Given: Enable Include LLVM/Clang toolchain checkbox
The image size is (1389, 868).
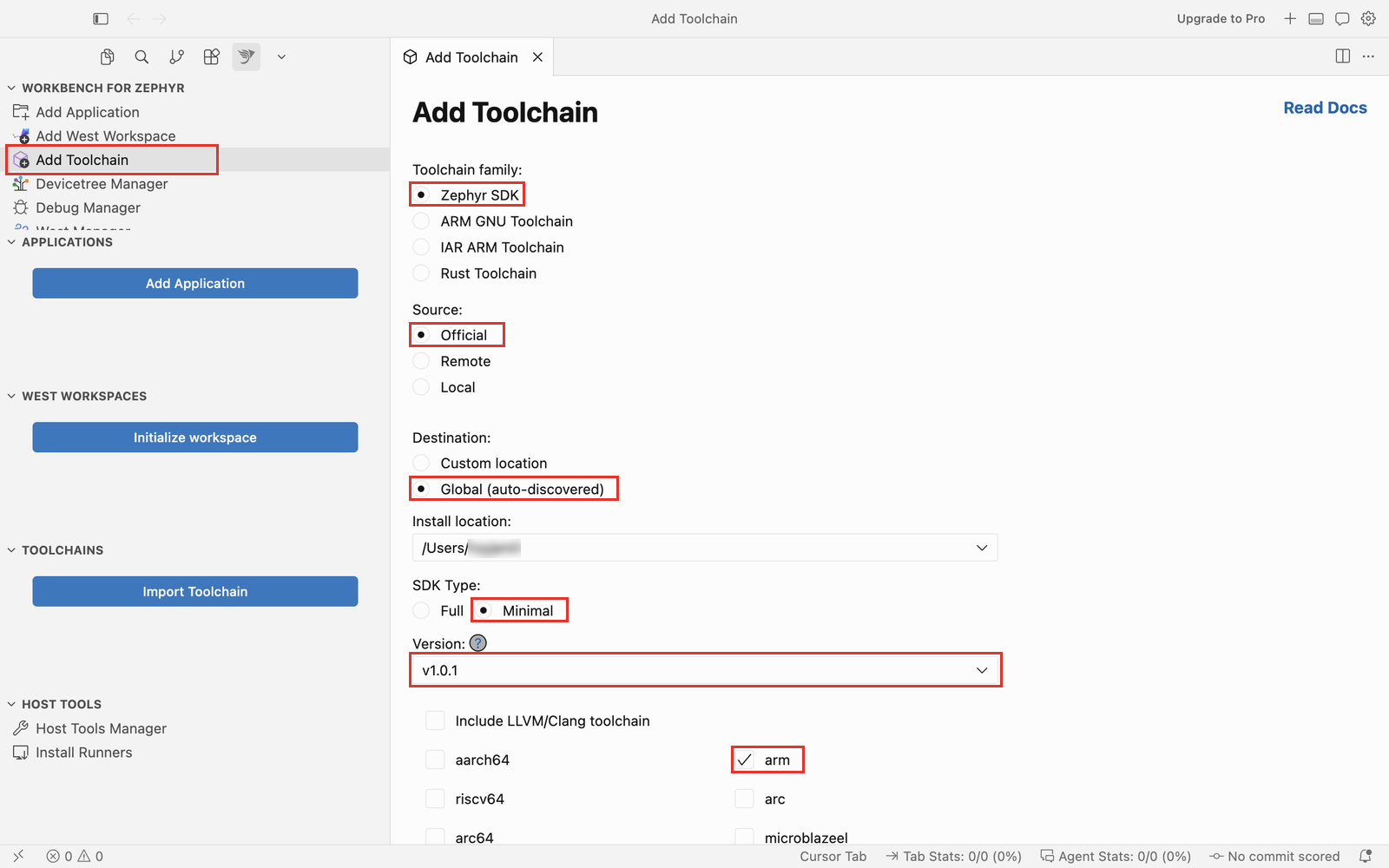Looking at the screenshot, I should point(435,721).
